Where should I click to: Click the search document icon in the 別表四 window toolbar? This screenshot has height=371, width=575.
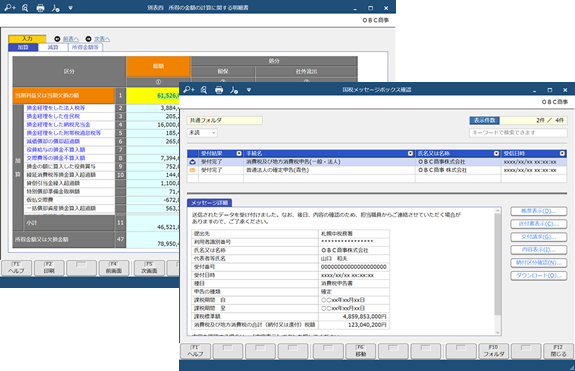[x=25, y=8]
